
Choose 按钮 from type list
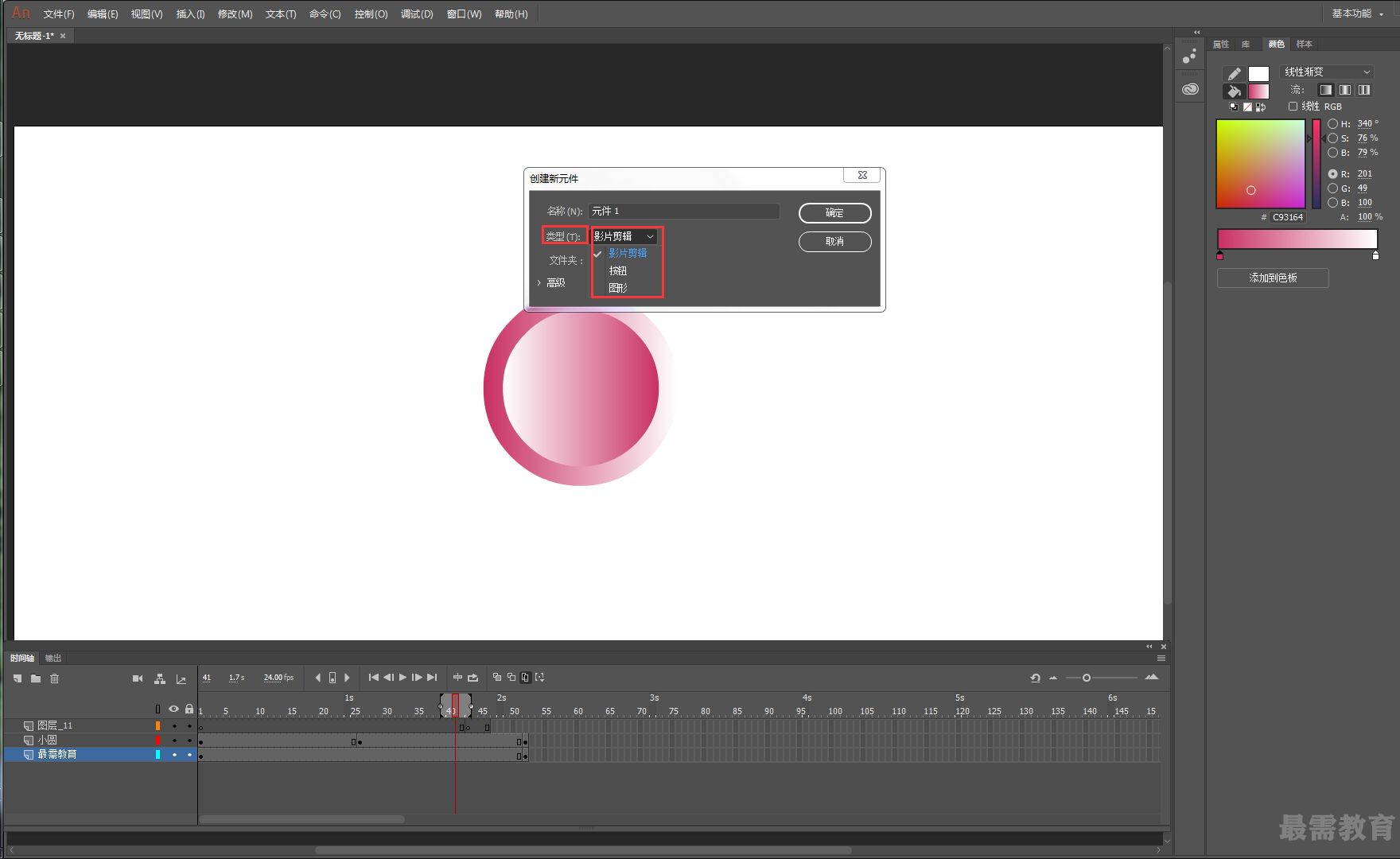pos(618,270)
